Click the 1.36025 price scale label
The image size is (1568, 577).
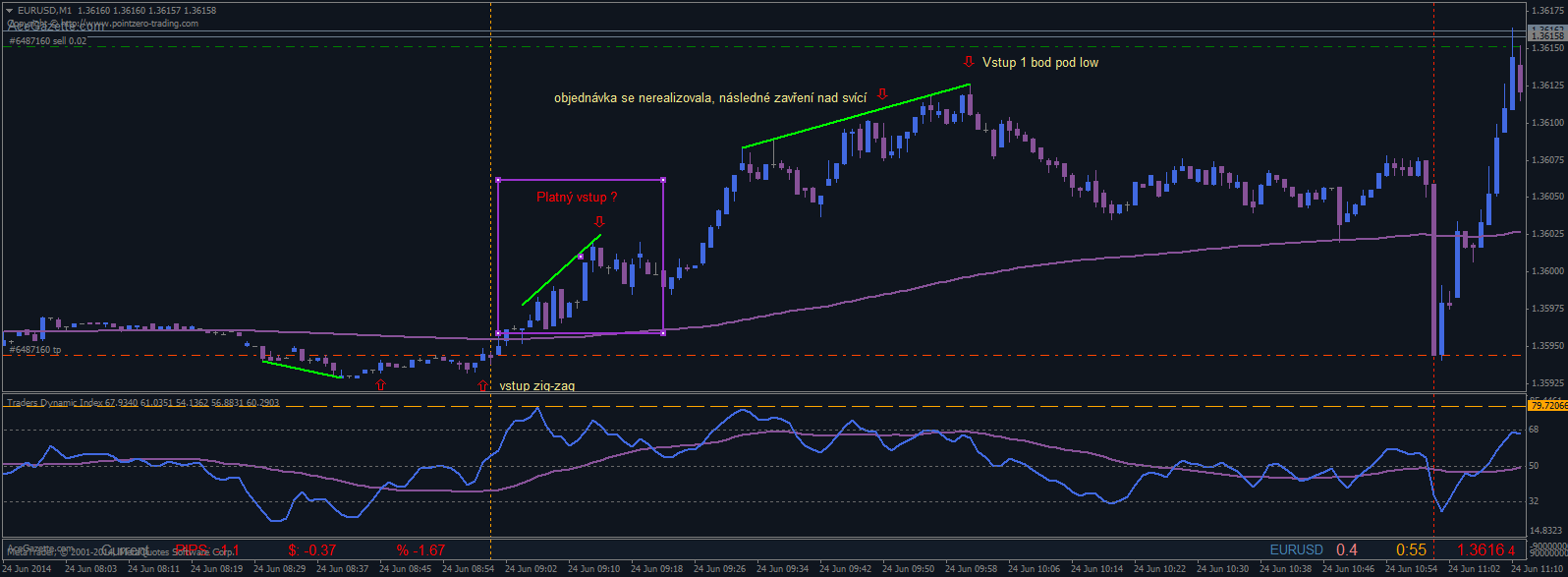pos(1546,234)
